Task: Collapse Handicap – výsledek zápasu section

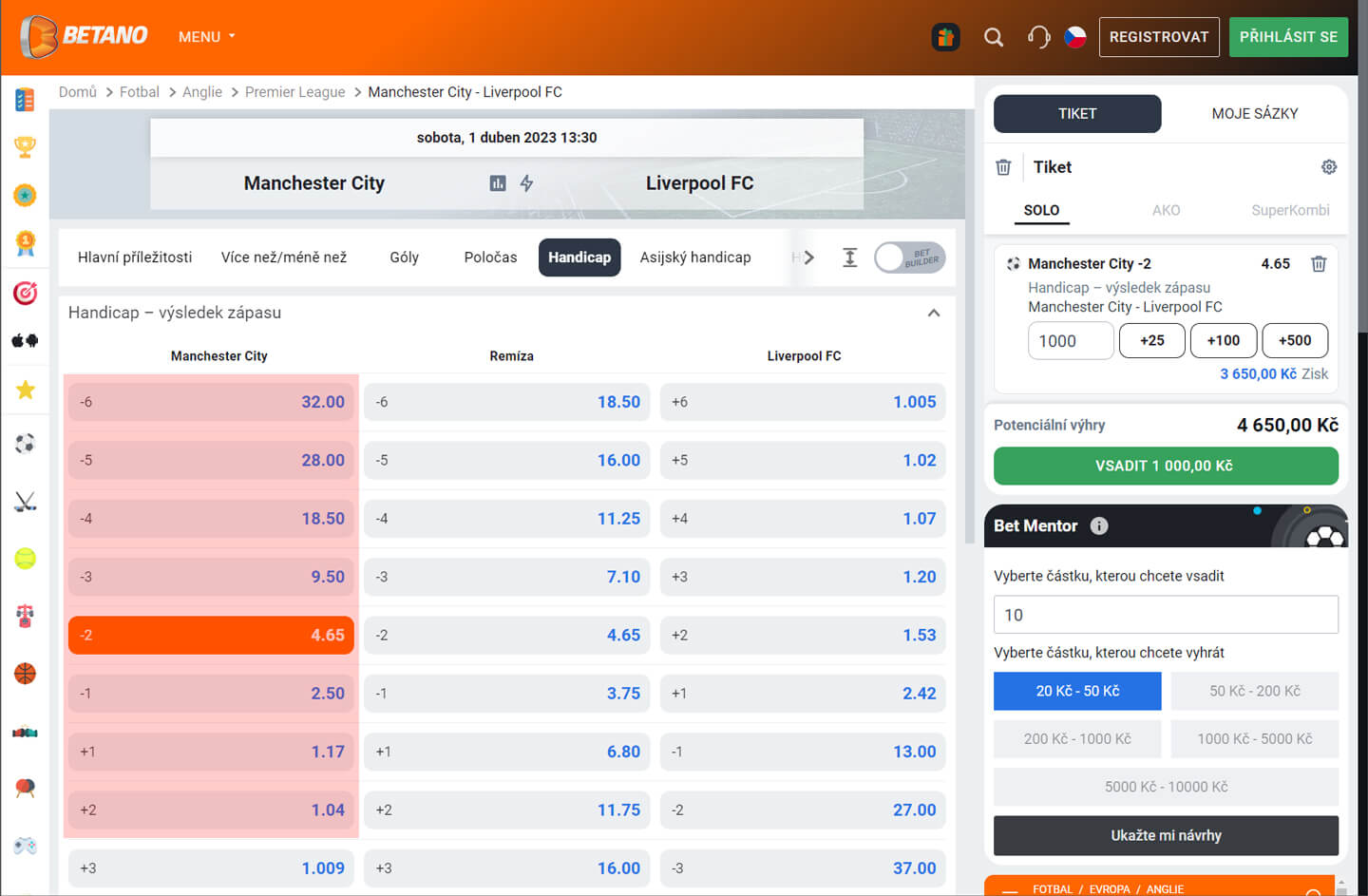Action: [x=934, y=313]
